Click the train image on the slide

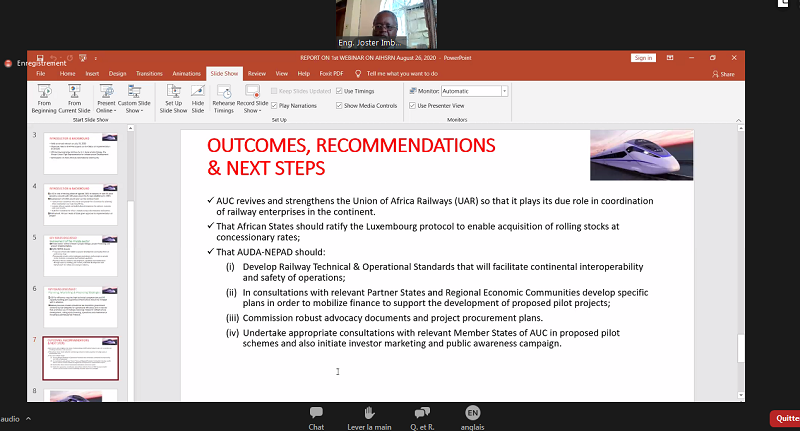[x=641, y=155]
